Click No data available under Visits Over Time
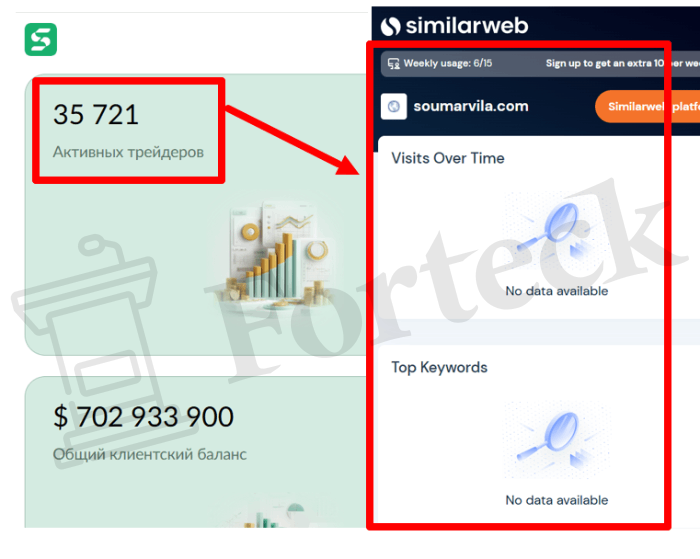 pos(557,291)
